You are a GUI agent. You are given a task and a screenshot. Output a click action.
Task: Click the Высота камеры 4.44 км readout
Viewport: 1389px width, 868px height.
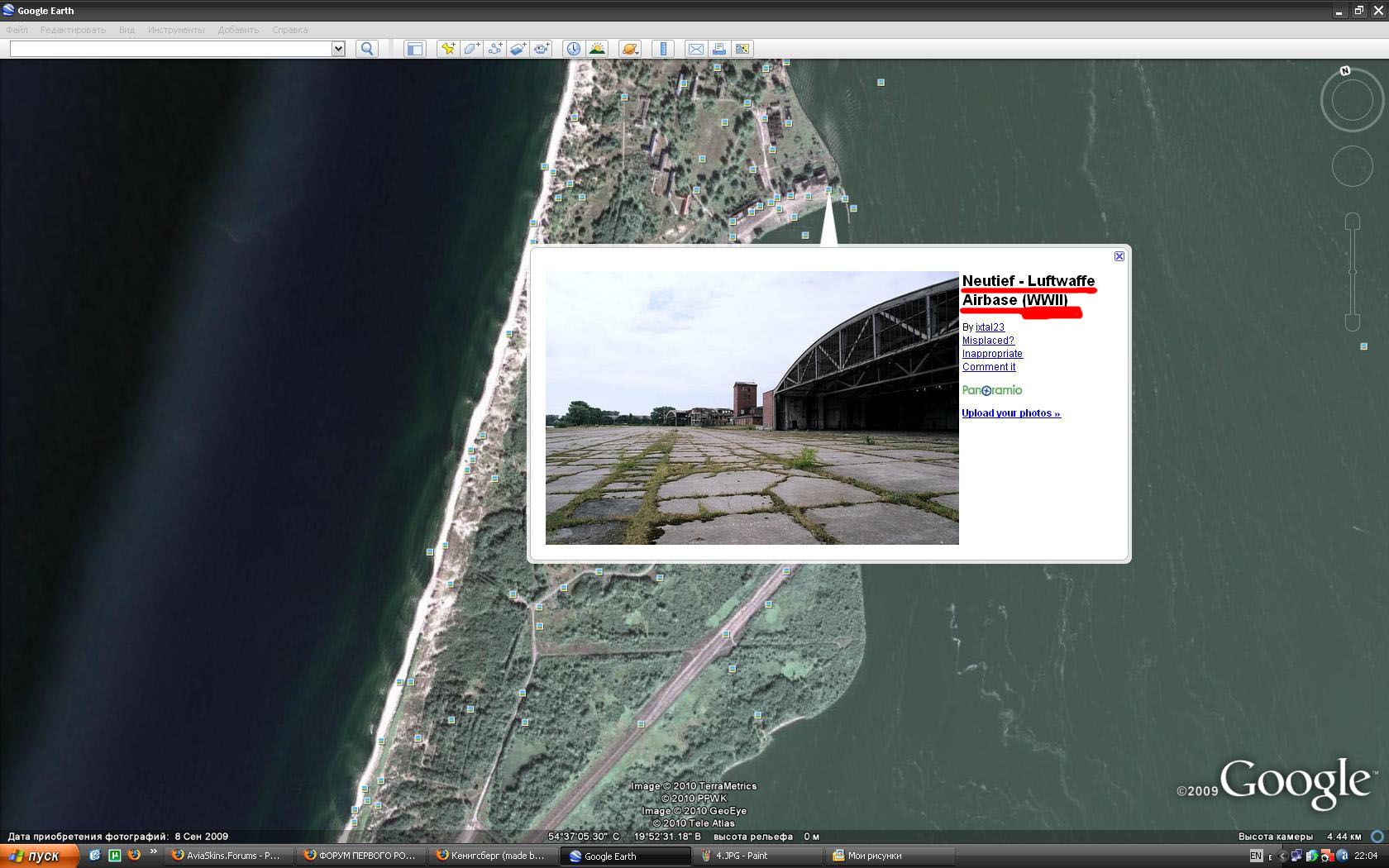[1300, 837]
